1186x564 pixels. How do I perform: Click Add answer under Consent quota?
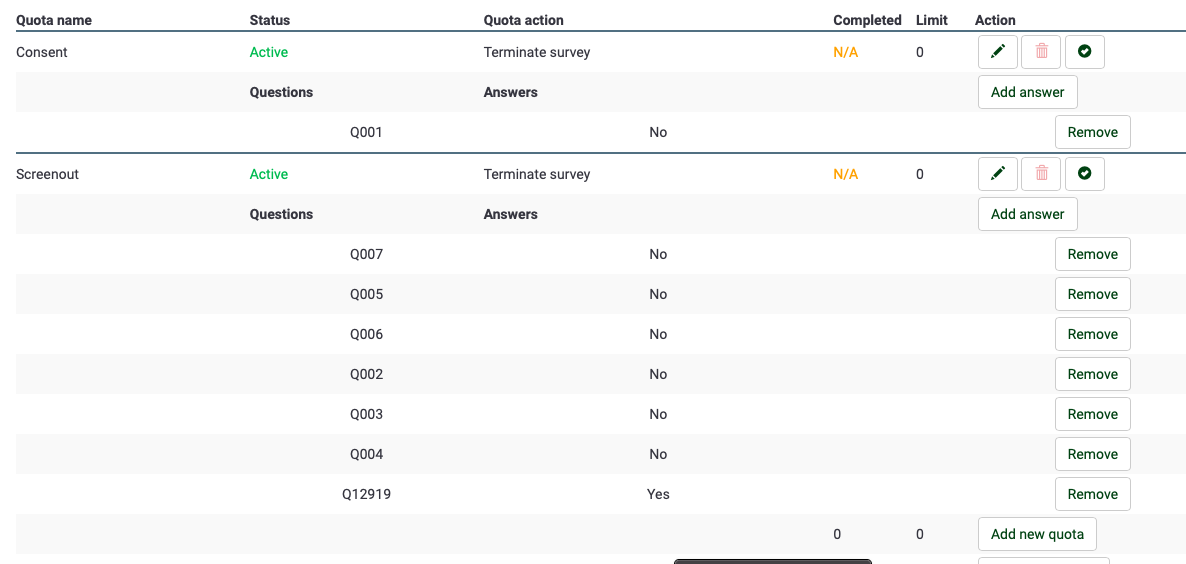[1027, 92]
